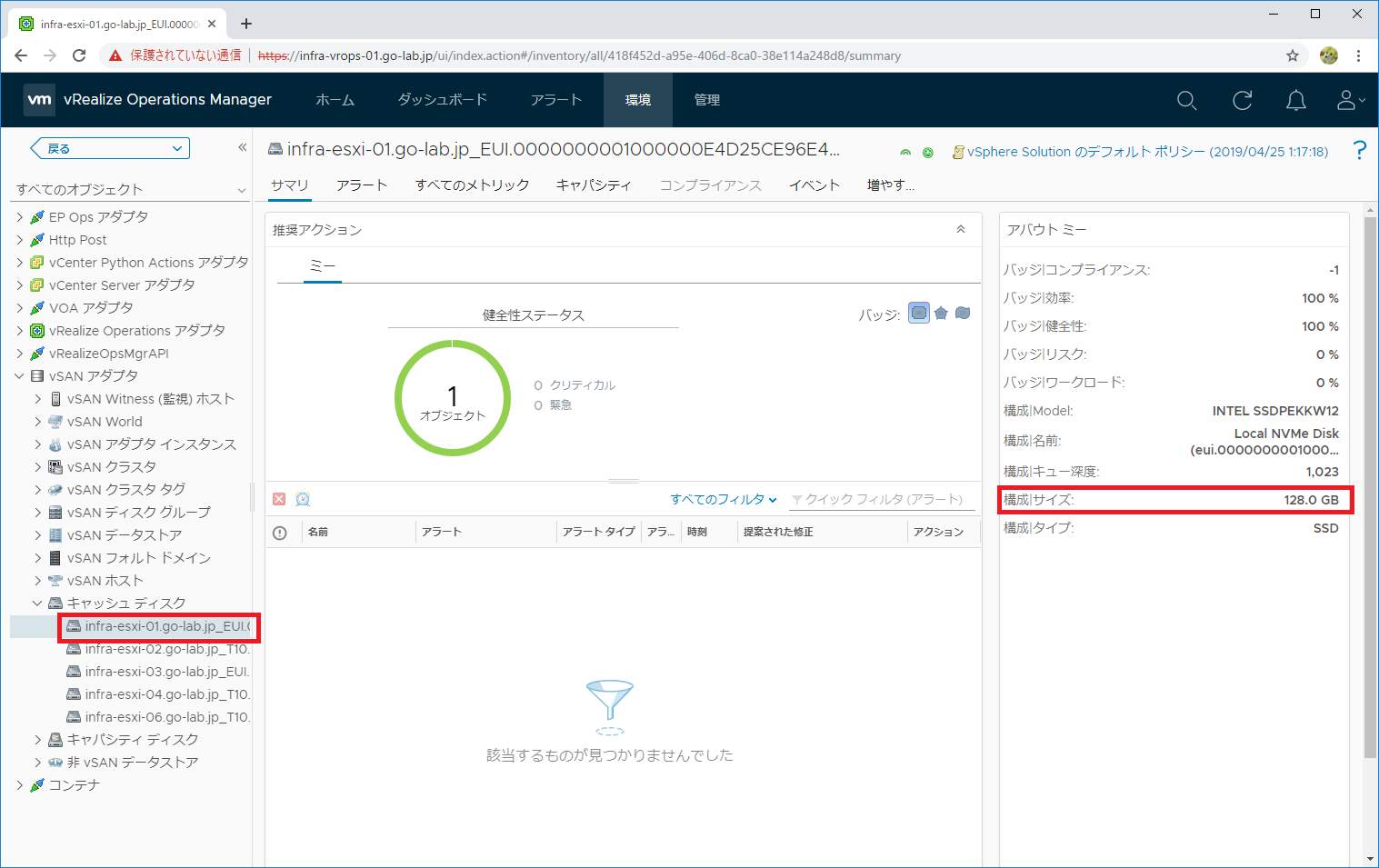This screenshot has height=868, width=1379.
Task: Go to the ホーム menu
Action: tap(335, 100)
